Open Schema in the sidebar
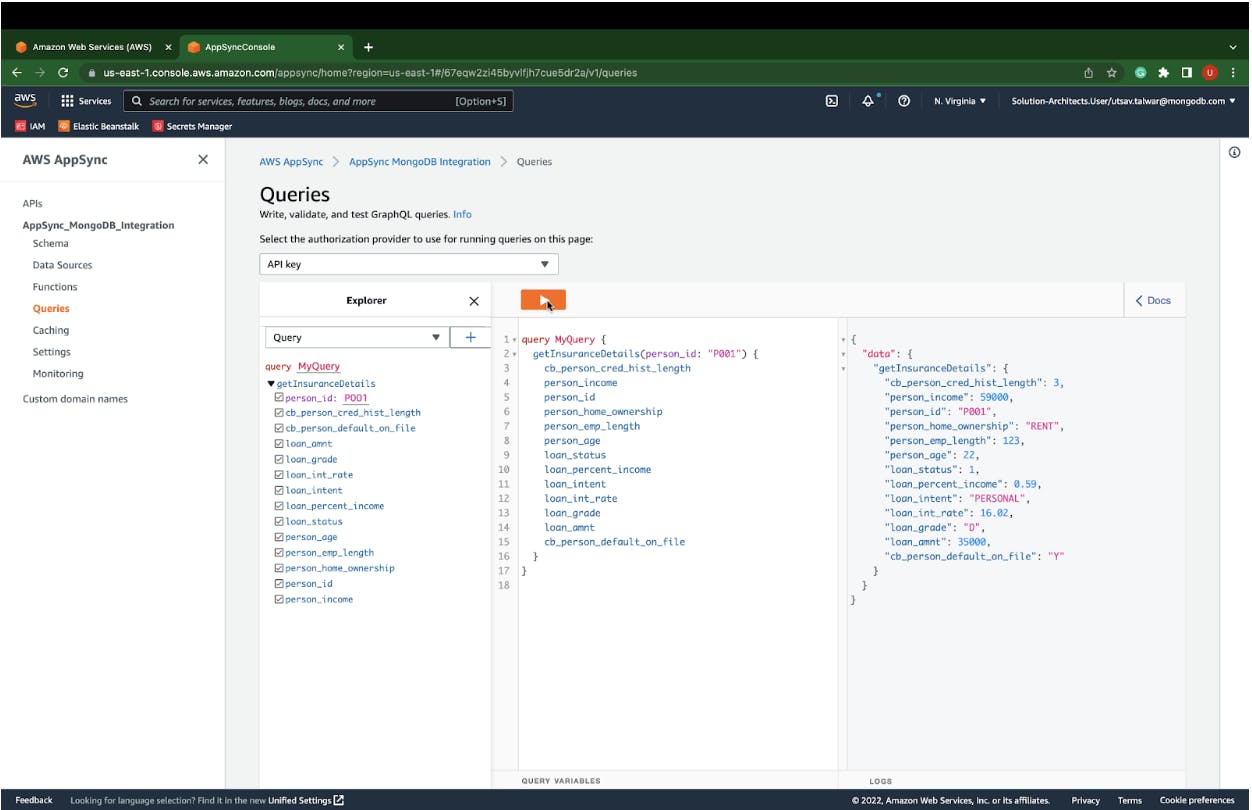Viewport: 1252px width, 810px height. coord(51,243)
